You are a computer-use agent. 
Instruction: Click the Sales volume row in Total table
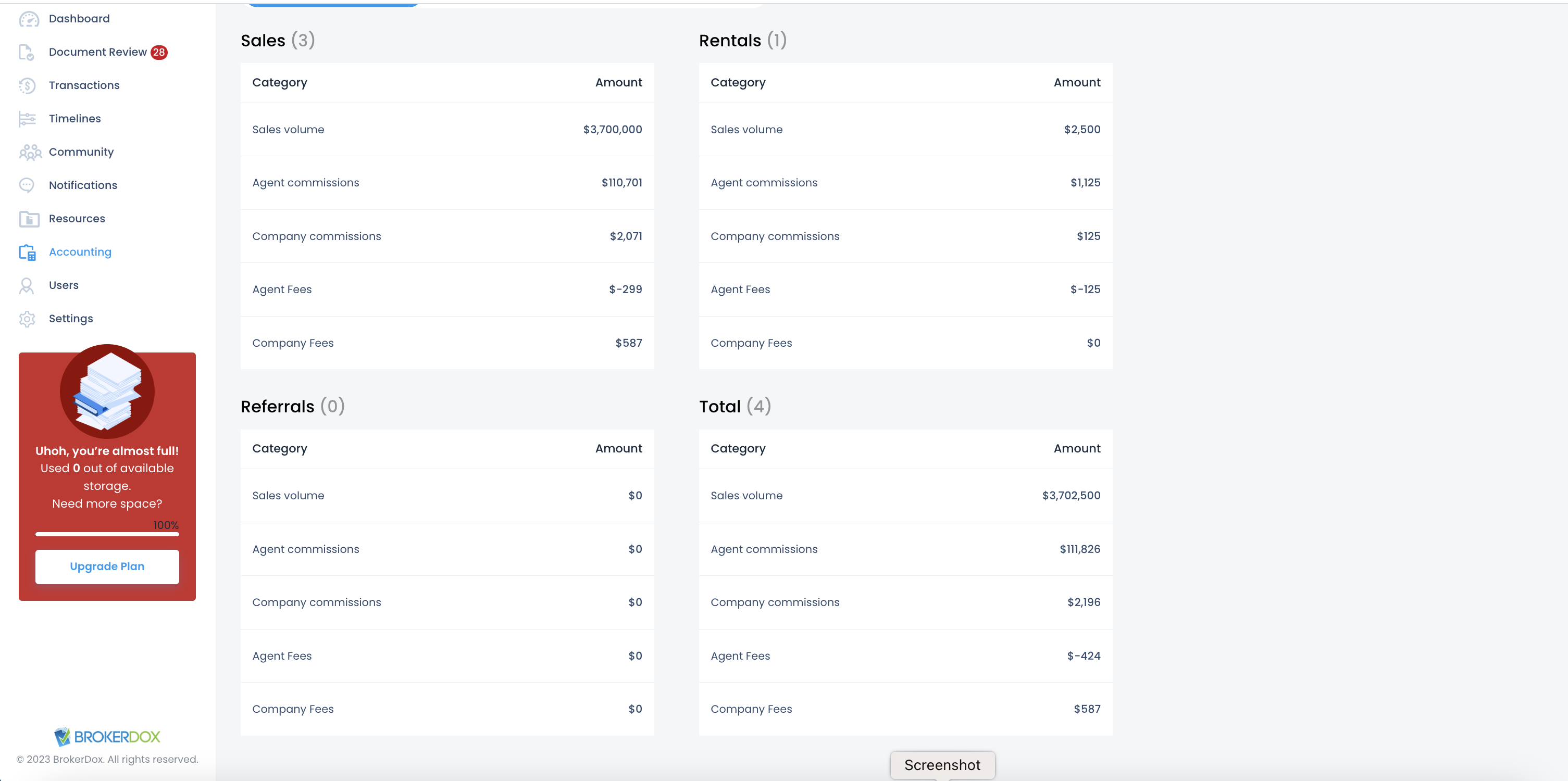point(905,495)
